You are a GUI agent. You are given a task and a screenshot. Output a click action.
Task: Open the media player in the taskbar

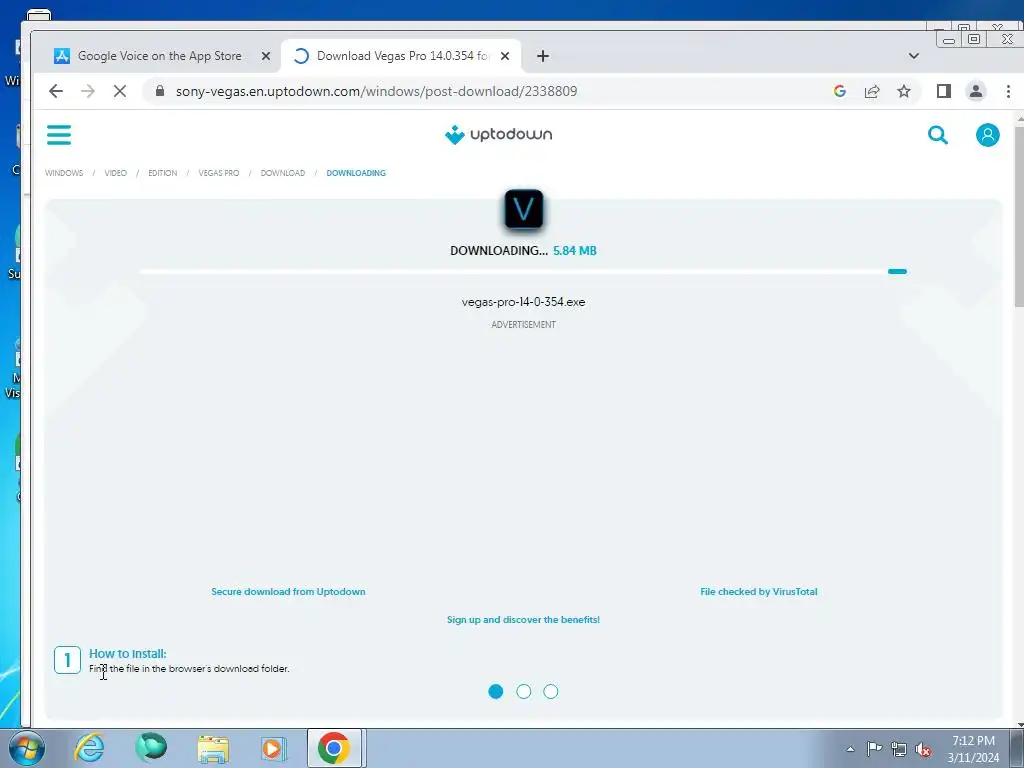272,748
